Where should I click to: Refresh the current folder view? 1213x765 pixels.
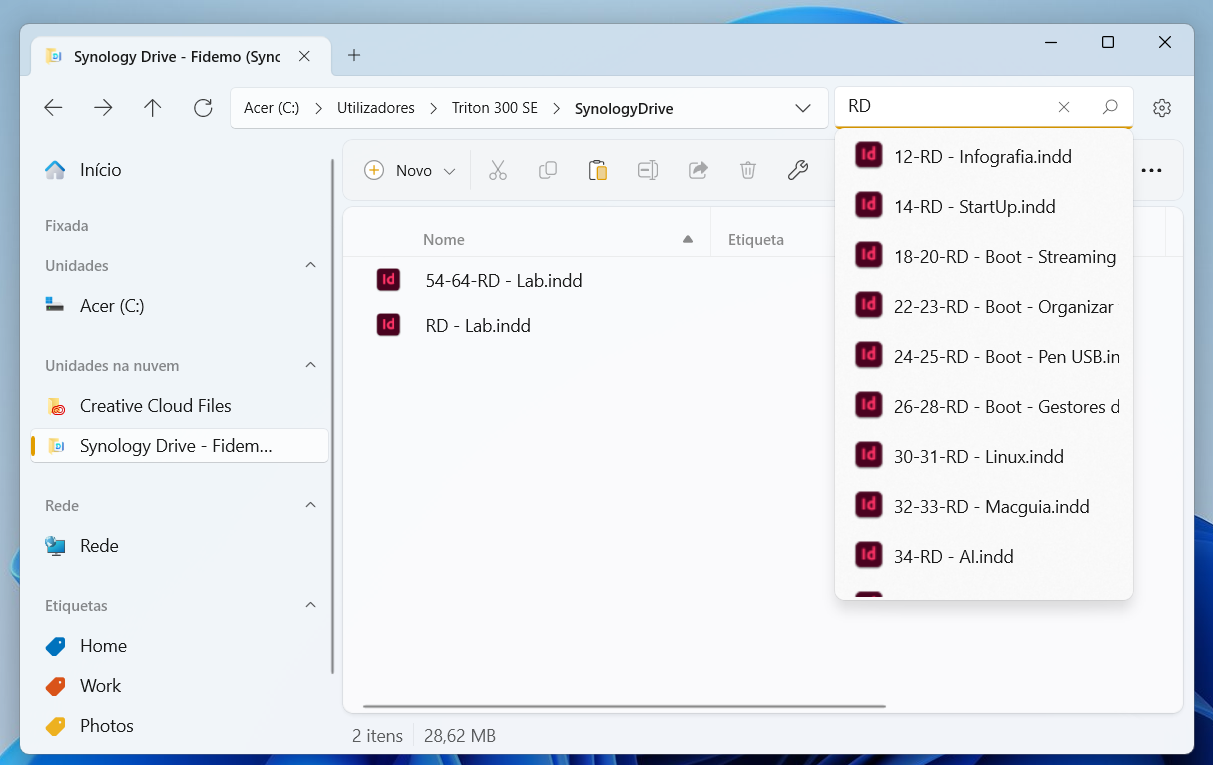203,108
